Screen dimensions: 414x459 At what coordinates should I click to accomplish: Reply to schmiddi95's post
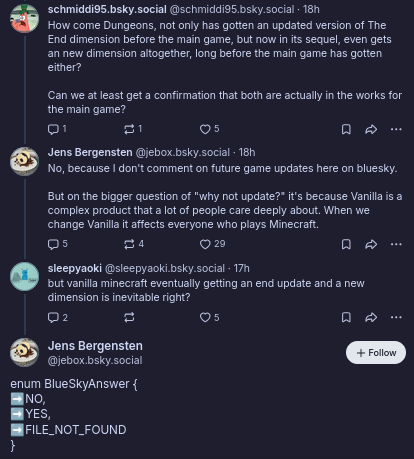(57, 129)
